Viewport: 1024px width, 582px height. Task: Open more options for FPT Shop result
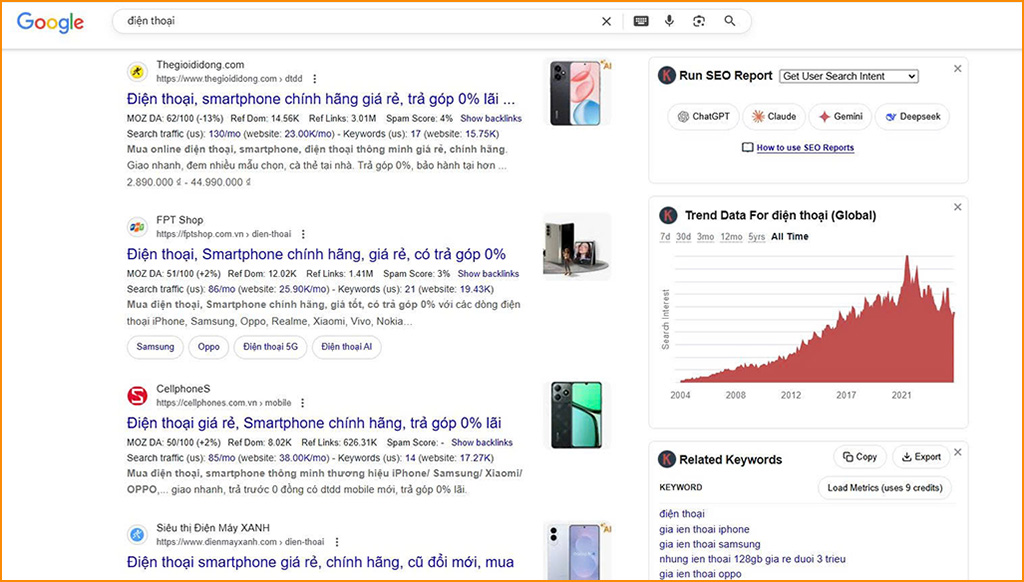303,234
